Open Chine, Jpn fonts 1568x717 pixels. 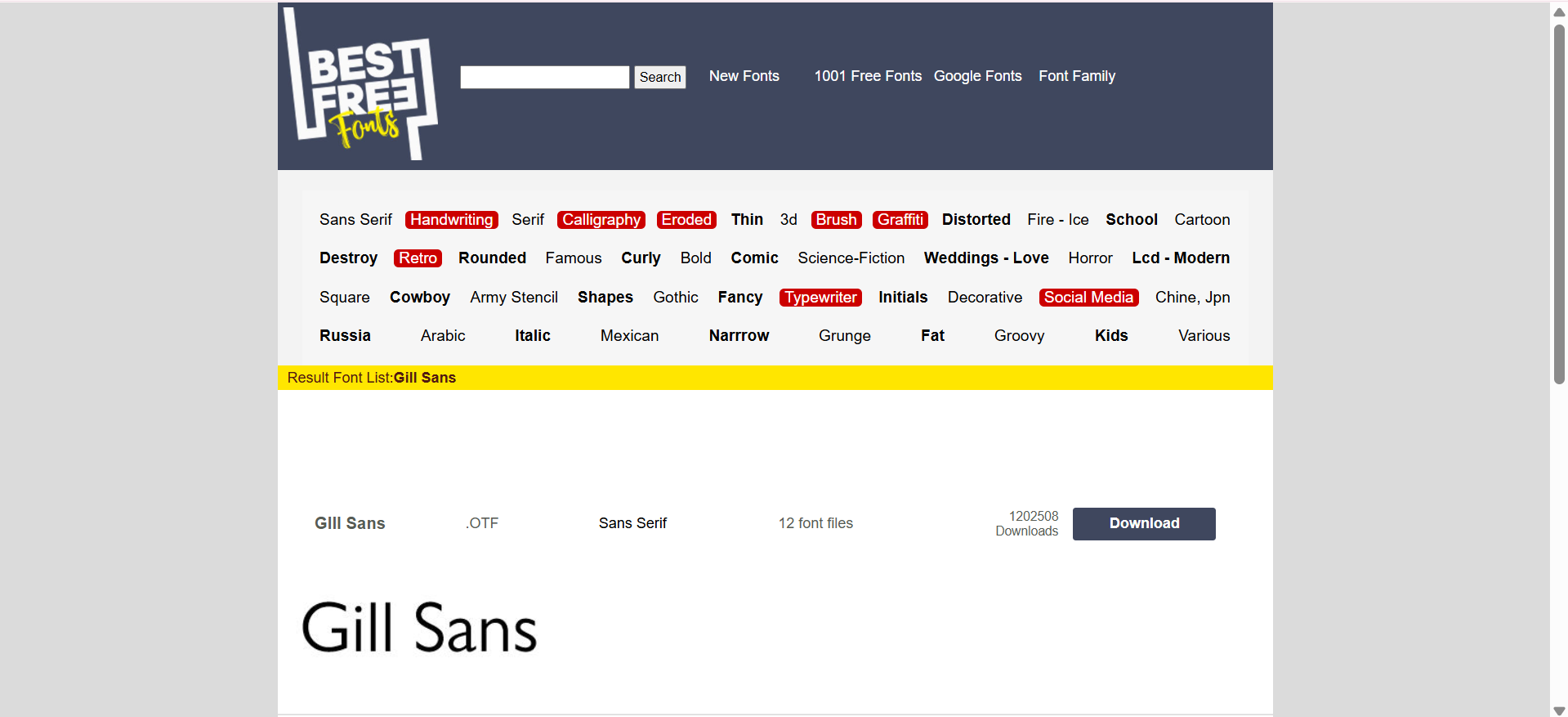1192,298
